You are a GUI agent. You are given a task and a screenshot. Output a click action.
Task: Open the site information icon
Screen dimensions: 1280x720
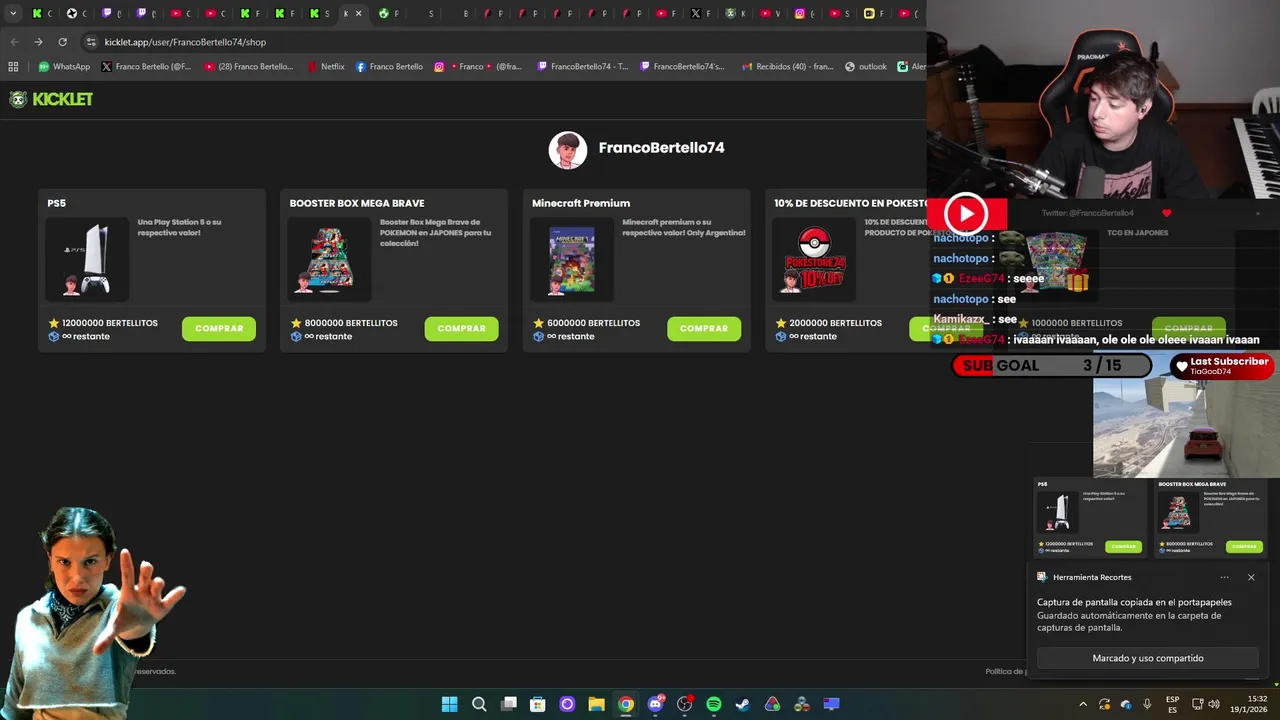pyautogui.click(x=91, y=42)
